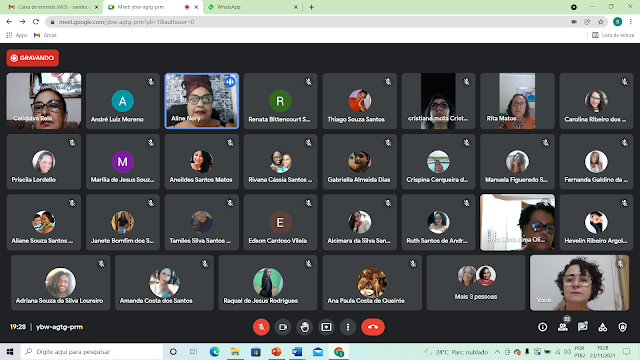The image size is (640, 360).
Task: Click André Luiz Moreno's avatar tile
Action: 122,101
